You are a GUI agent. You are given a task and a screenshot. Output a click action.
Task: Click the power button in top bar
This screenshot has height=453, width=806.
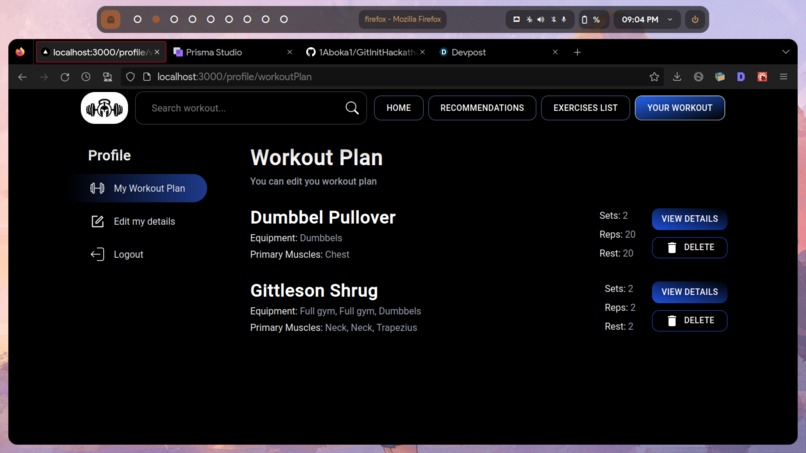(x=695, y=20)
